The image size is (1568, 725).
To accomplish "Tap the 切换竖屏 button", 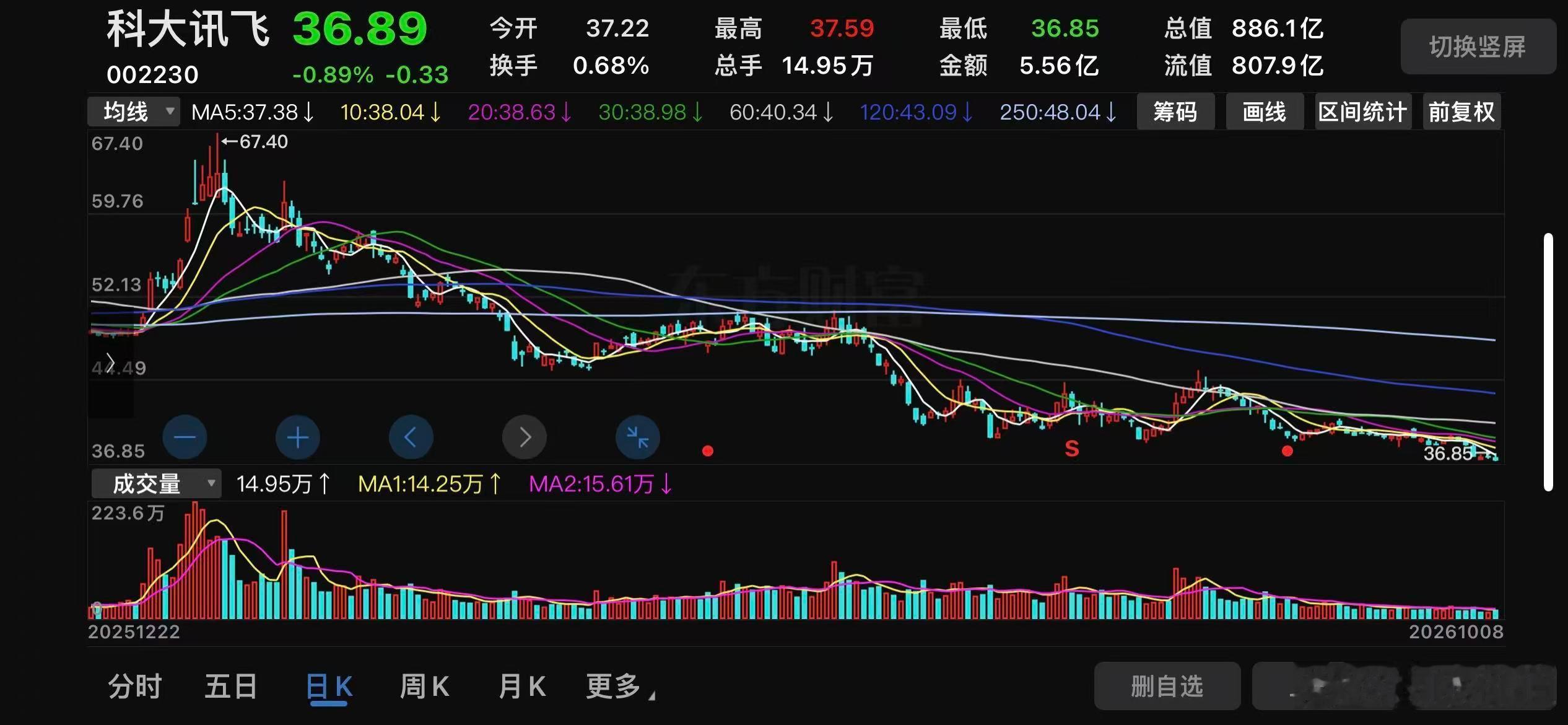I will 1478,46.
